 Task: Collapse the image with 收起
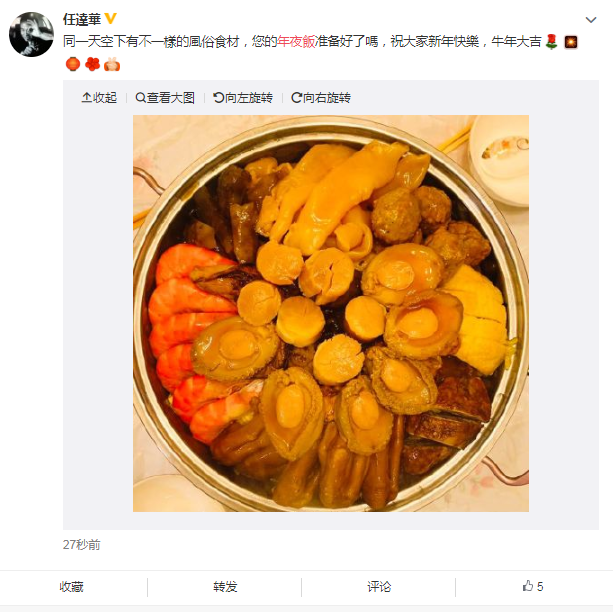(99, 98)
